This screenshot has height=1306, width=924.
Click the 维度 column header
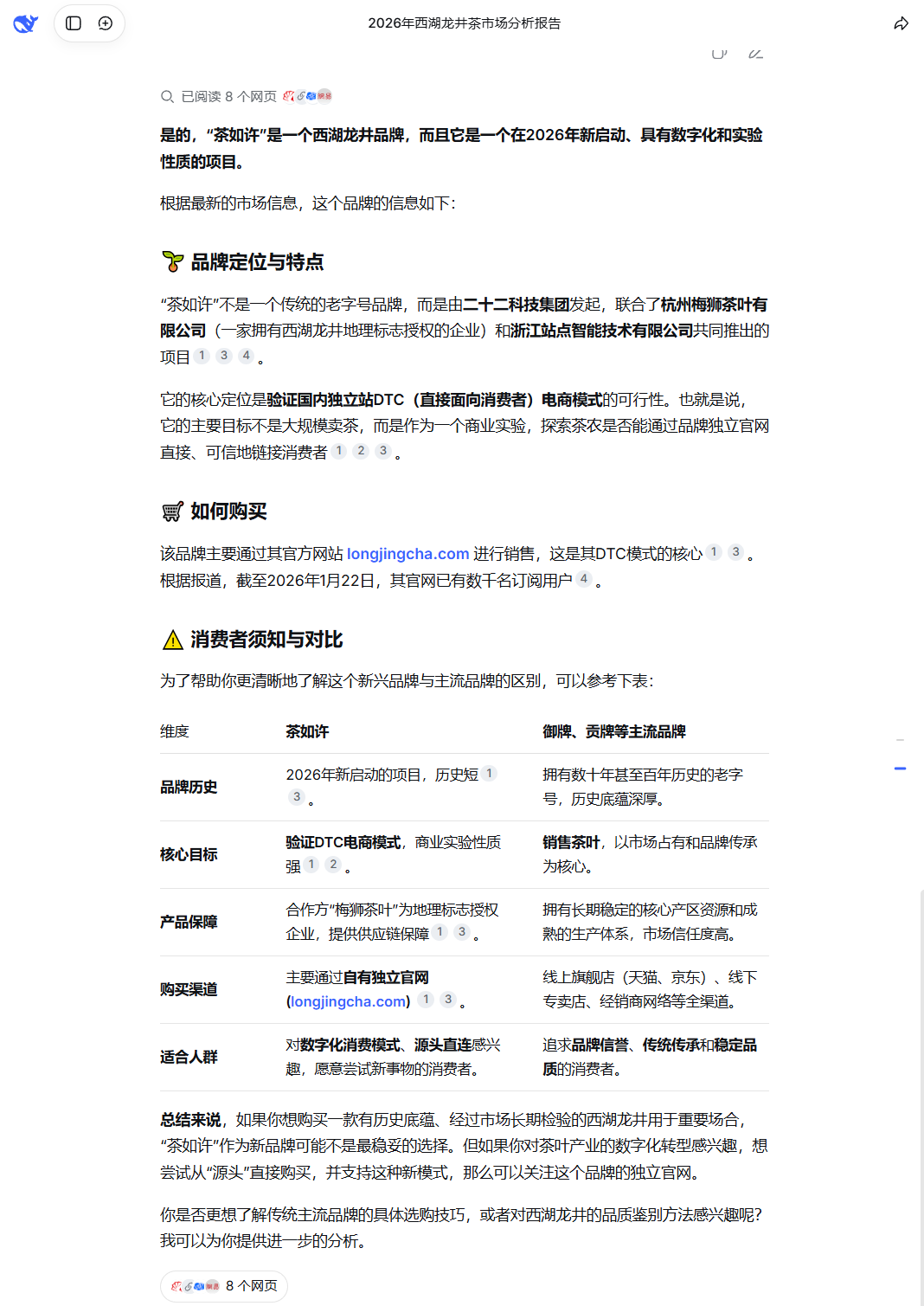coord(175,732)
